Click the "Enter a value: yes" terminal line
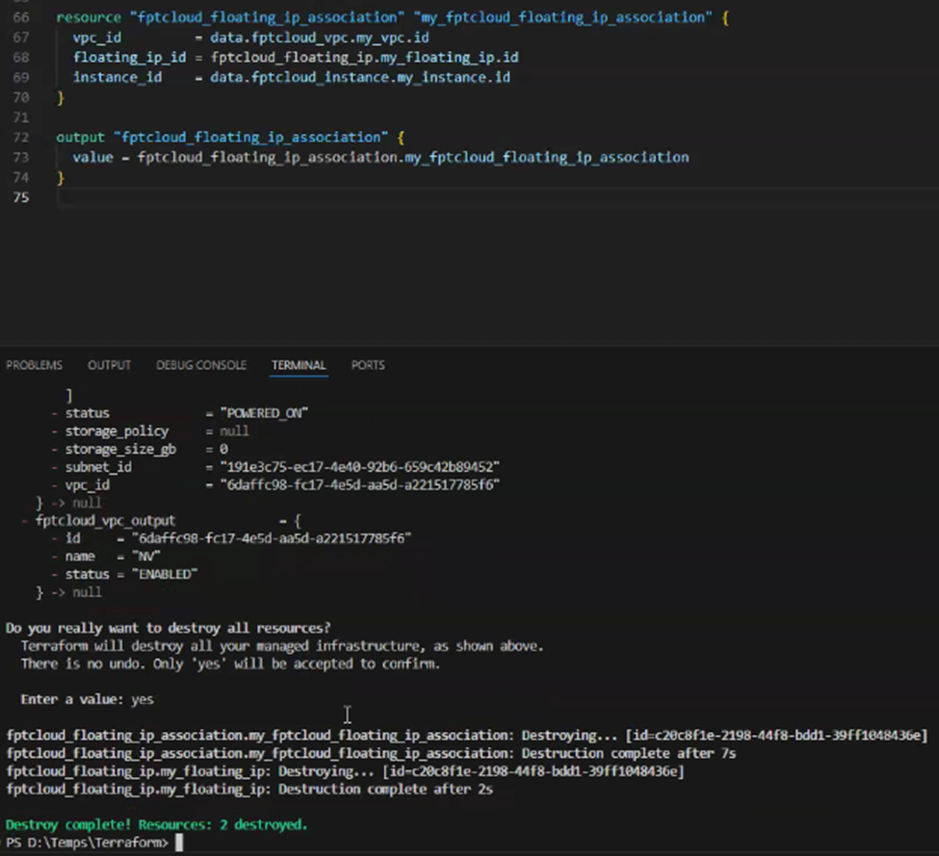Image resolution: width=939 pixels, height=856 pixels. point(87,700)
